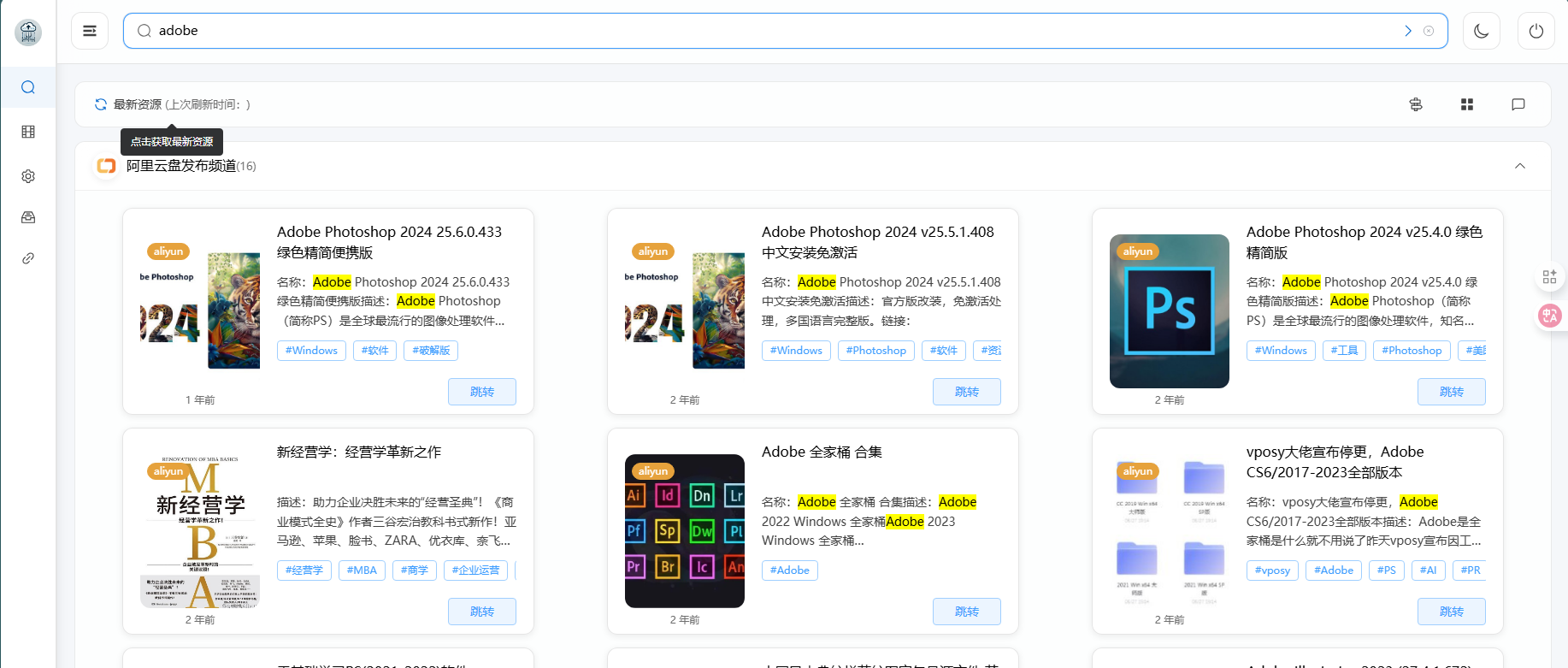This screenshot has width=1568, height=668.
Task: Toggle dark mode with the moon icon
Action: click(1482, 31)
